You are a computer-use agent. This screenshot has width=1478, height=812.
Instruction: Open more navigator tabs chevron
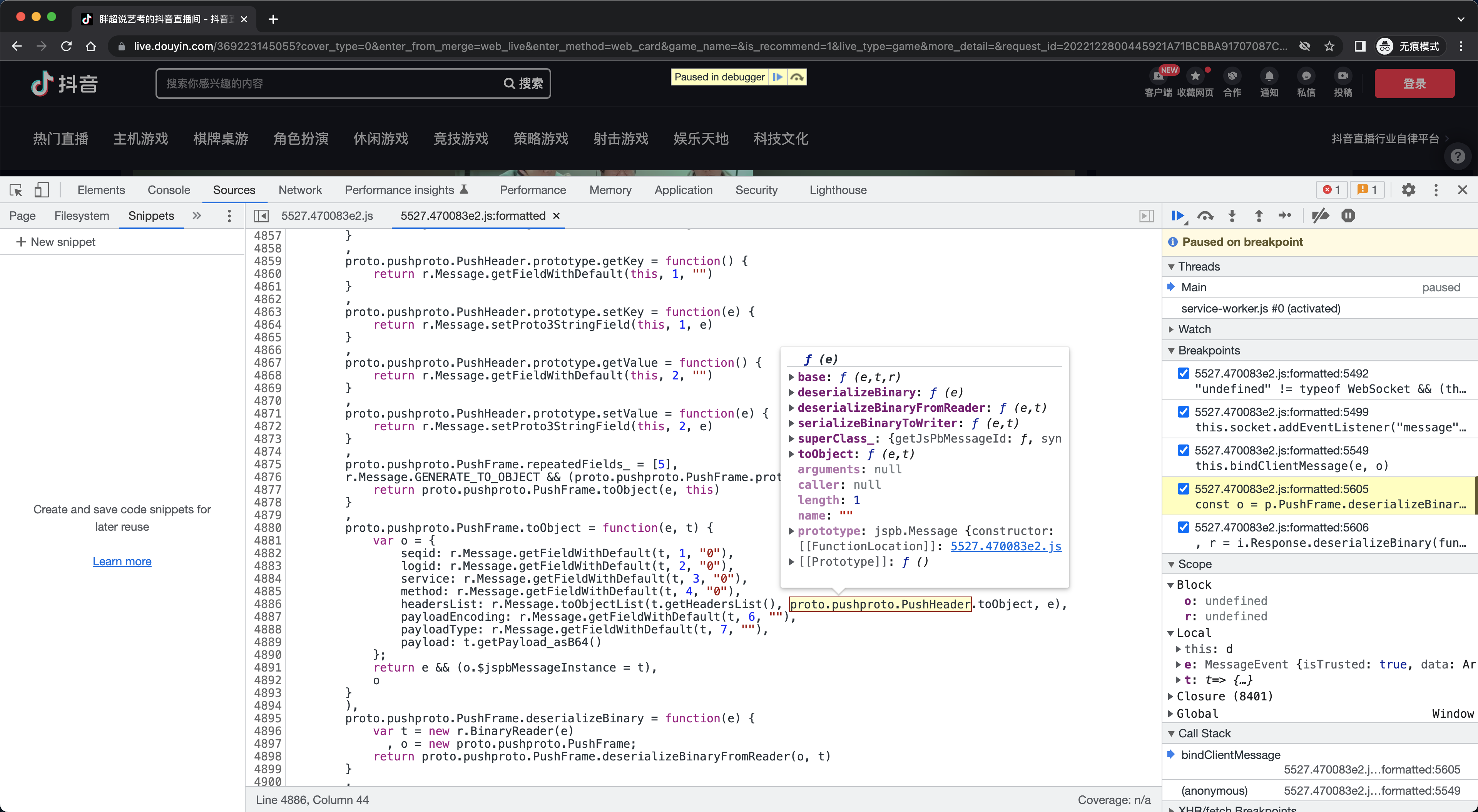[x=197, y=216]
